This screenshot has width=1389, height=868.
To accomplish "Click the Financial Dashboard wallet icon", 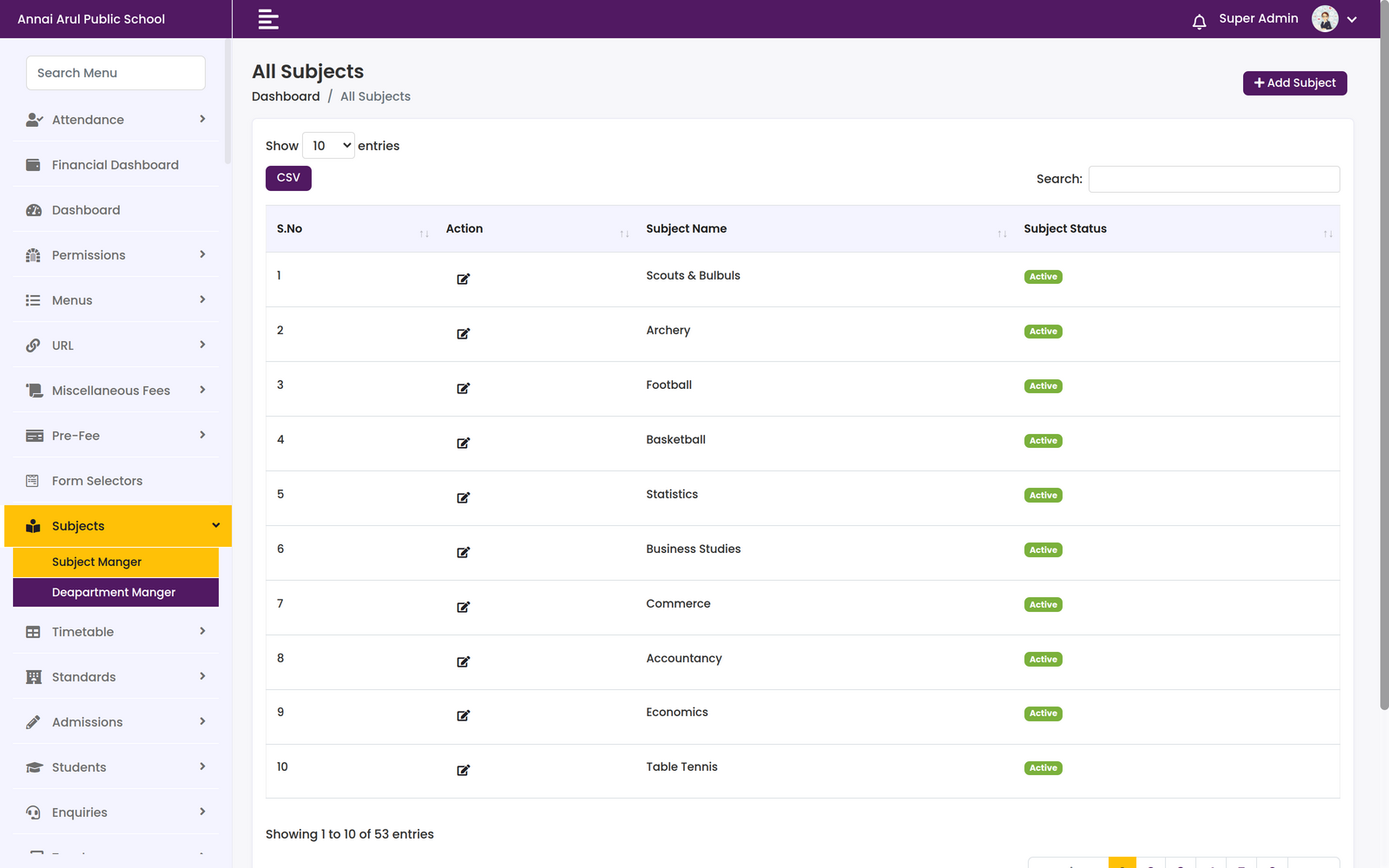I will 33,165.
